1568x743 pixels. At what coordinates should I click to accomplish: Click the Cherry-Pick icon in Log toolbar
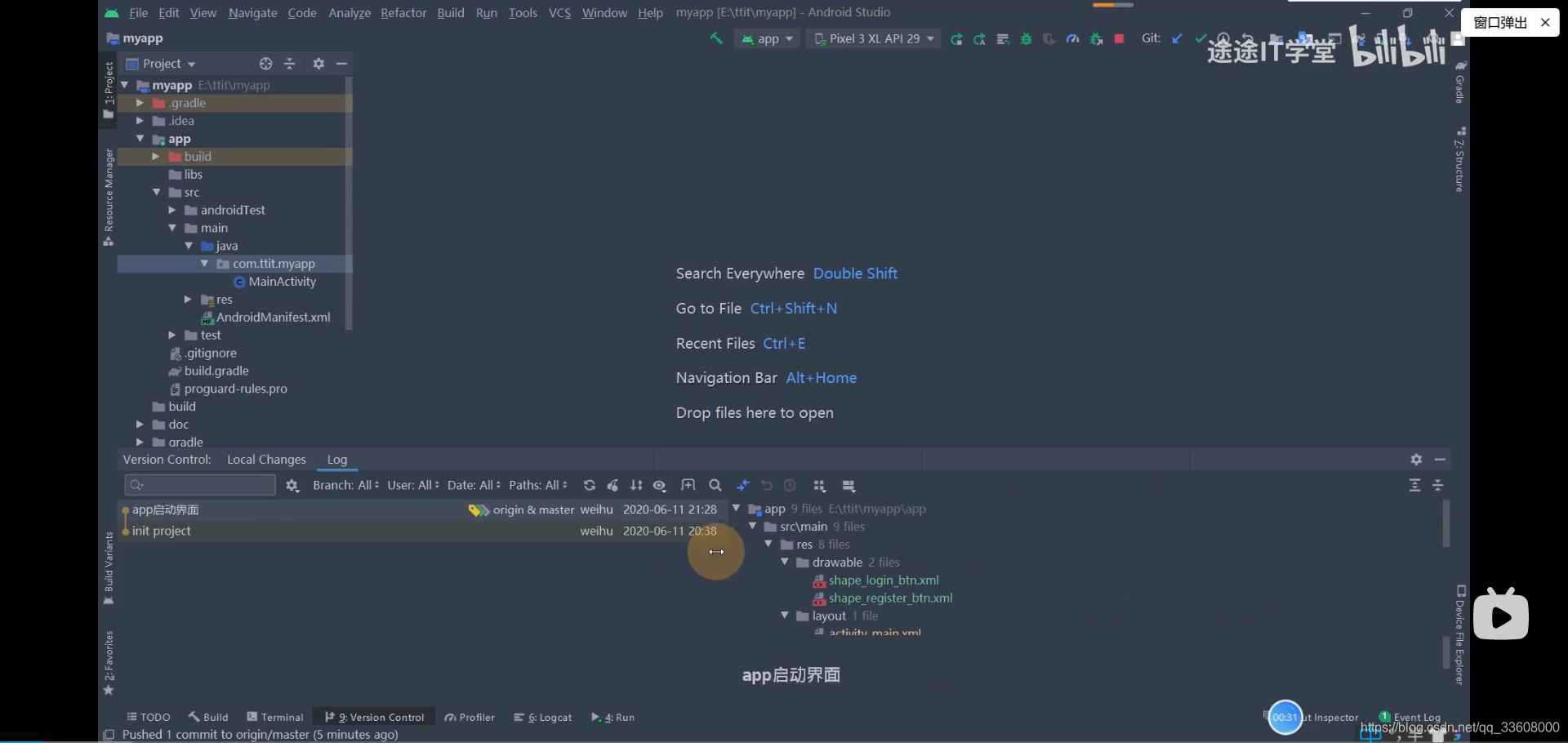pos(612,485)
